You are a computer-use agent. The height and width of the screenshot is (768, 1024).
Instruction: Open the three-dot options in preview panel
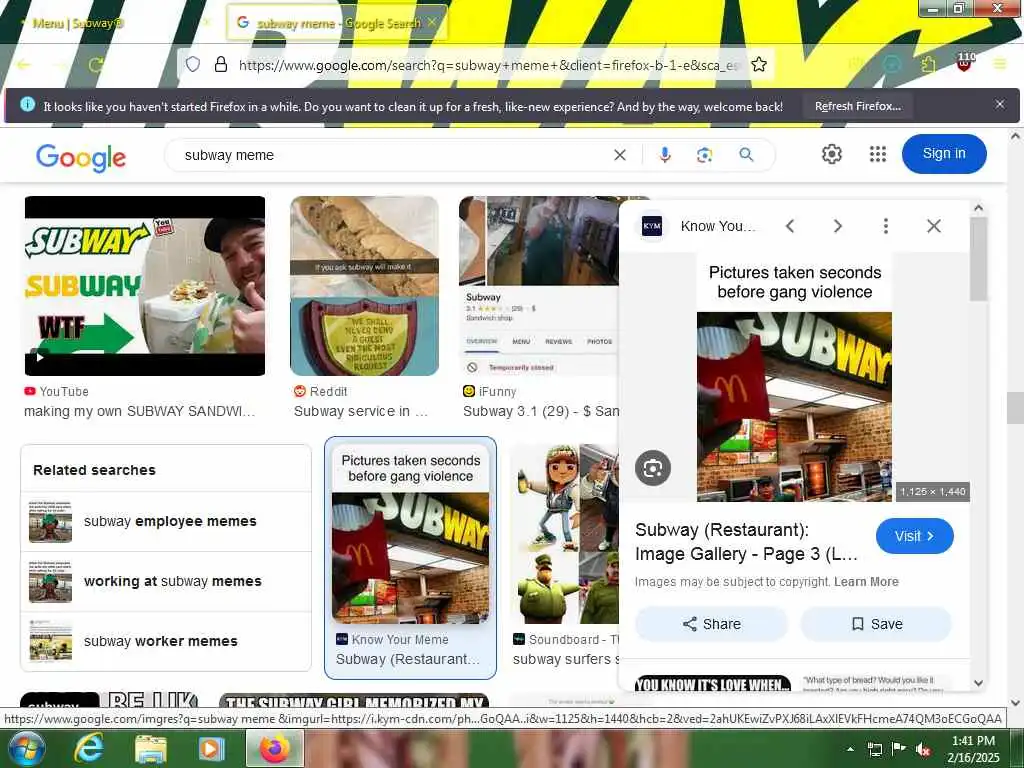tap(886, 226)
